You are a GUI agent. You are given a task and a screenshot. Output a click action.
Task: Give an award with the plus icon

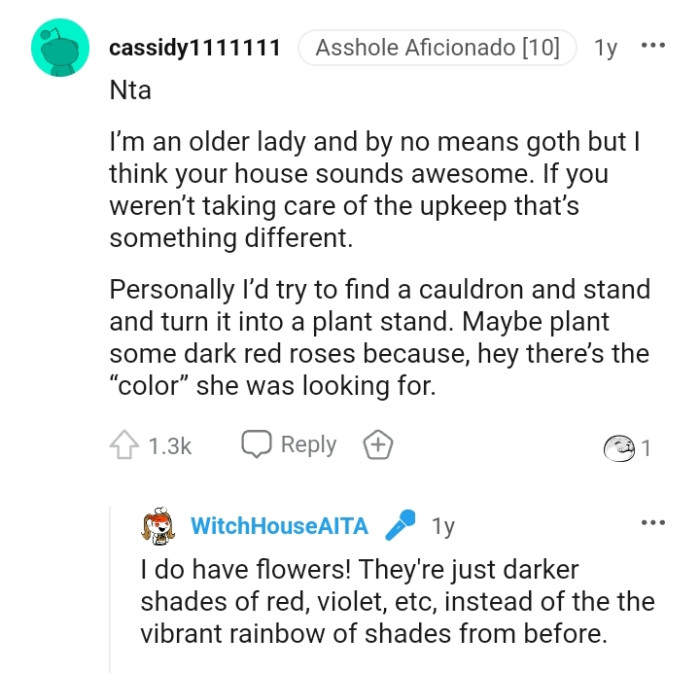click(x=378, y=446)
